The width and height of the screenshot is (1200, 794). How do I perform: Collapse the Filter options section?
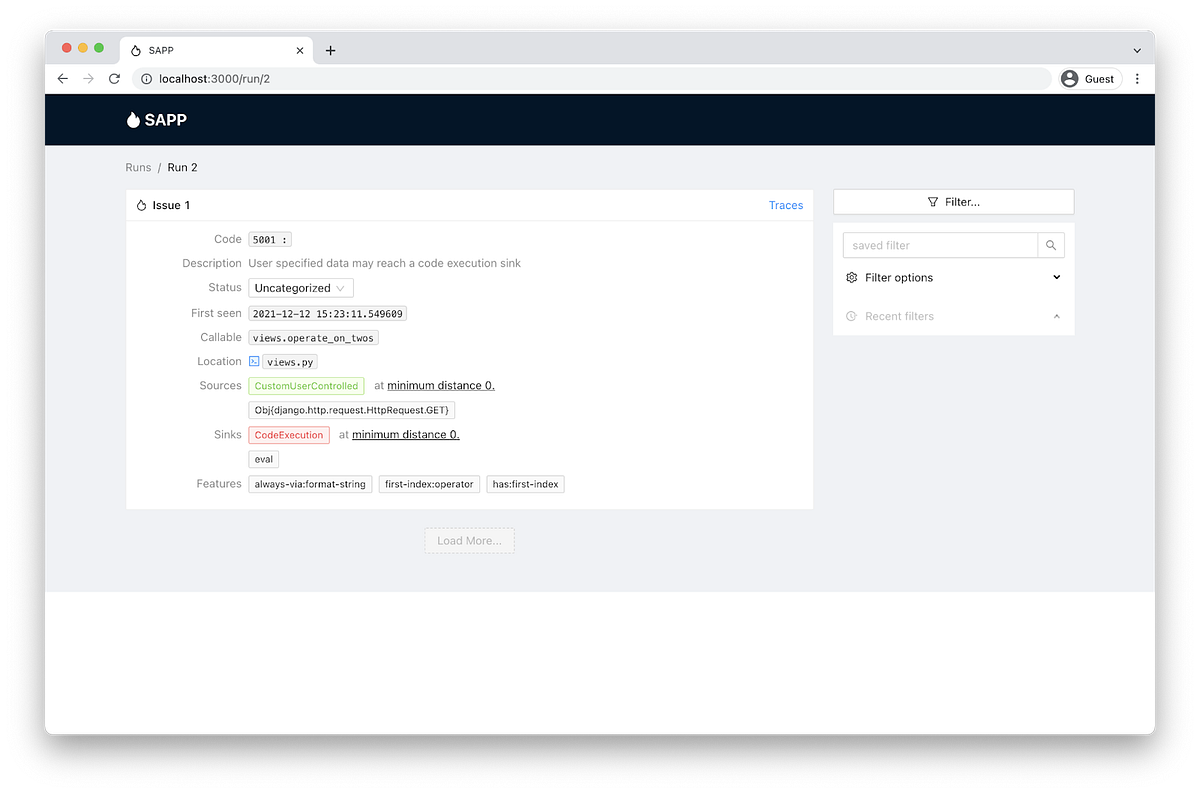pos(1056,277)
